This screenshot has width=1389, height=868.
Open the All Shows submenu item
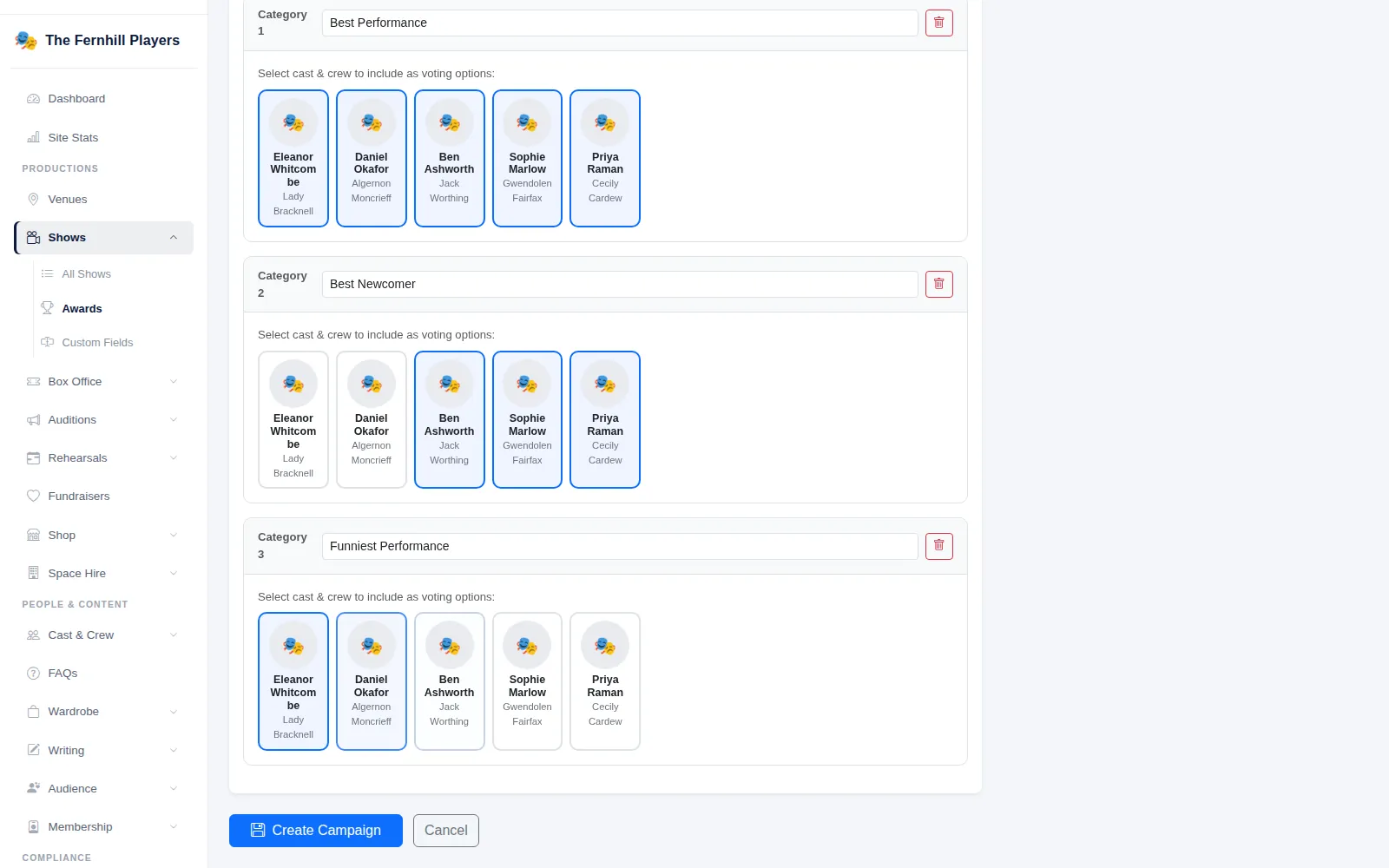coord(86,274)
